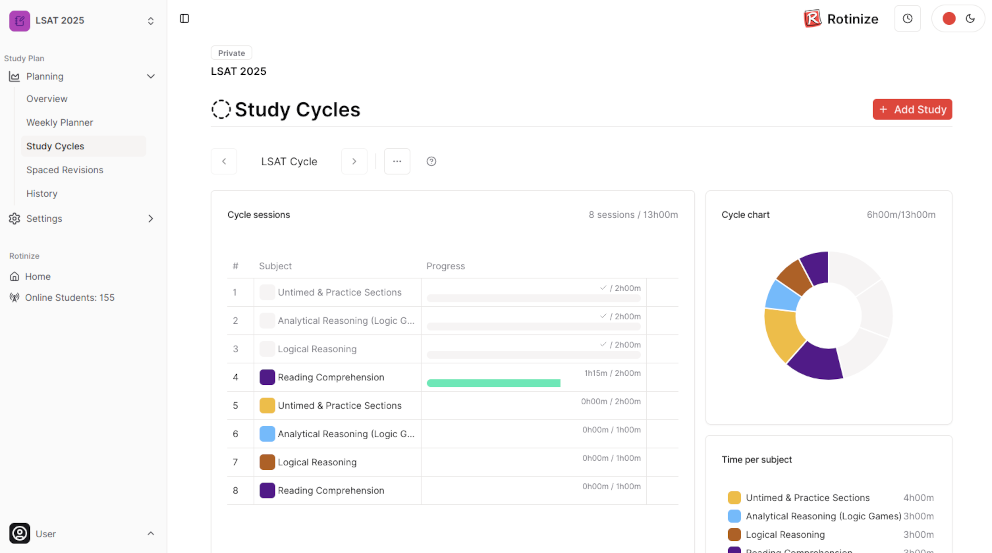The image size is (992, 553).
Task: Click the Add Study button
Action: (x=912, y=110)
